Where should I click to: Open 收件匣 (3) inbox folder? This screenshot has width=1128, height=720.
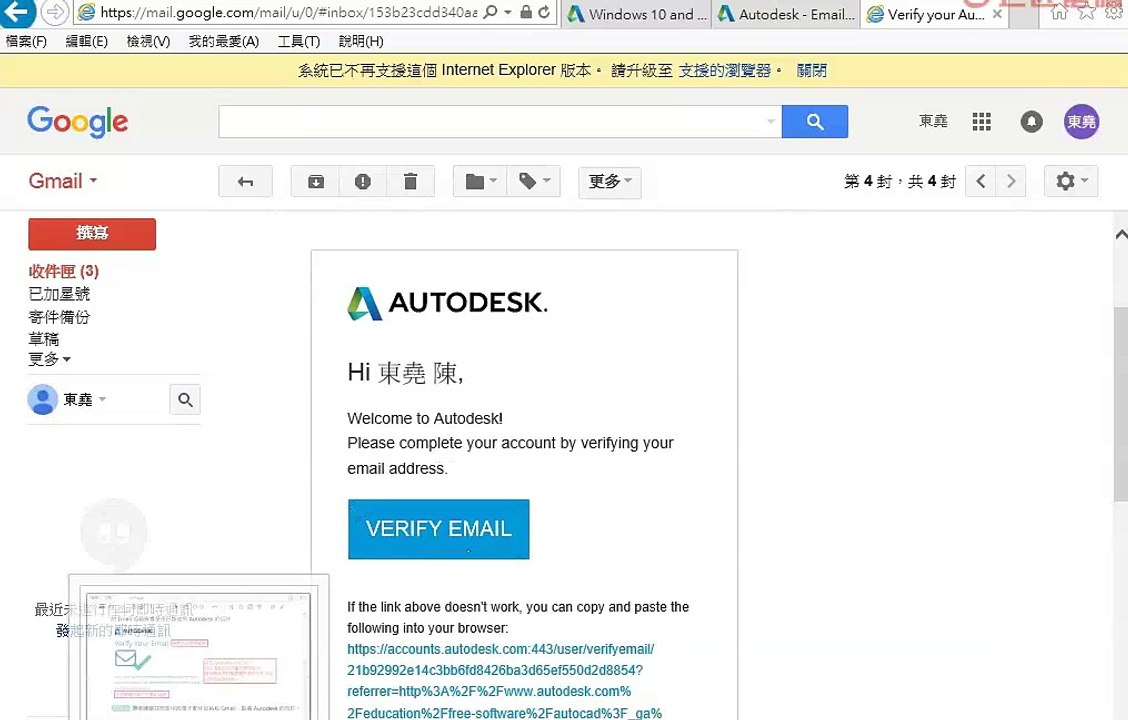coord(63,271)
